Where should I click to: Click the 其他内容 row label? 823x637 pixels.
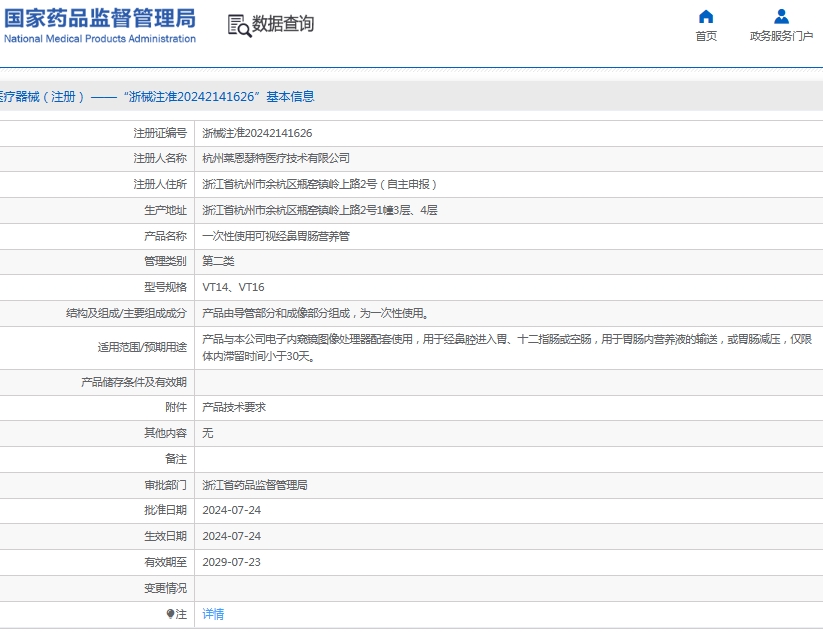pyautogui.click(x=165, y=433)
